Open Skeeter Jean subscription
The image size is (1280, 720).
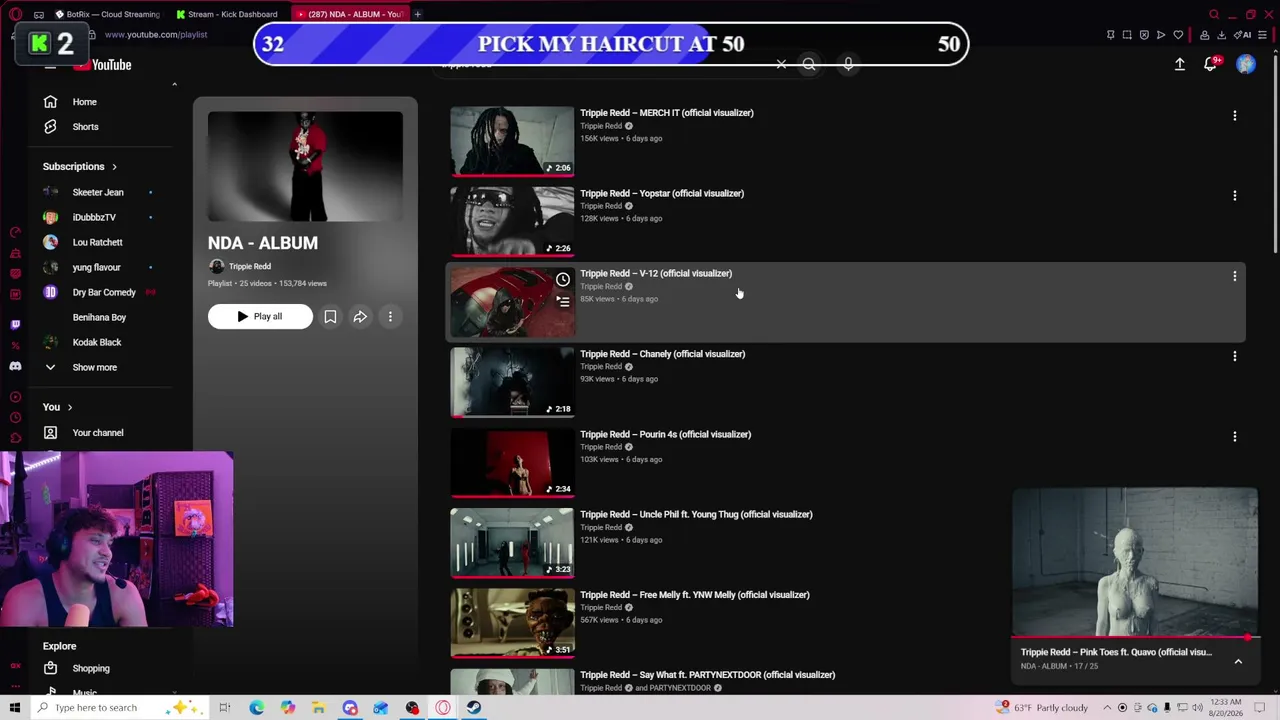click(x=98, y=192)
